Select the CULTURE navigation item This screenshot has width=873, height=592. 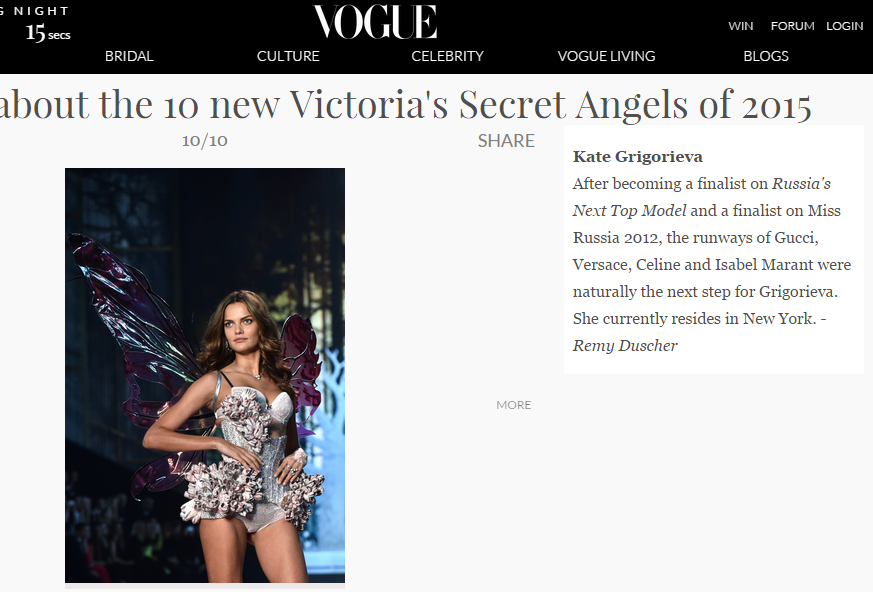coord(288,56)
